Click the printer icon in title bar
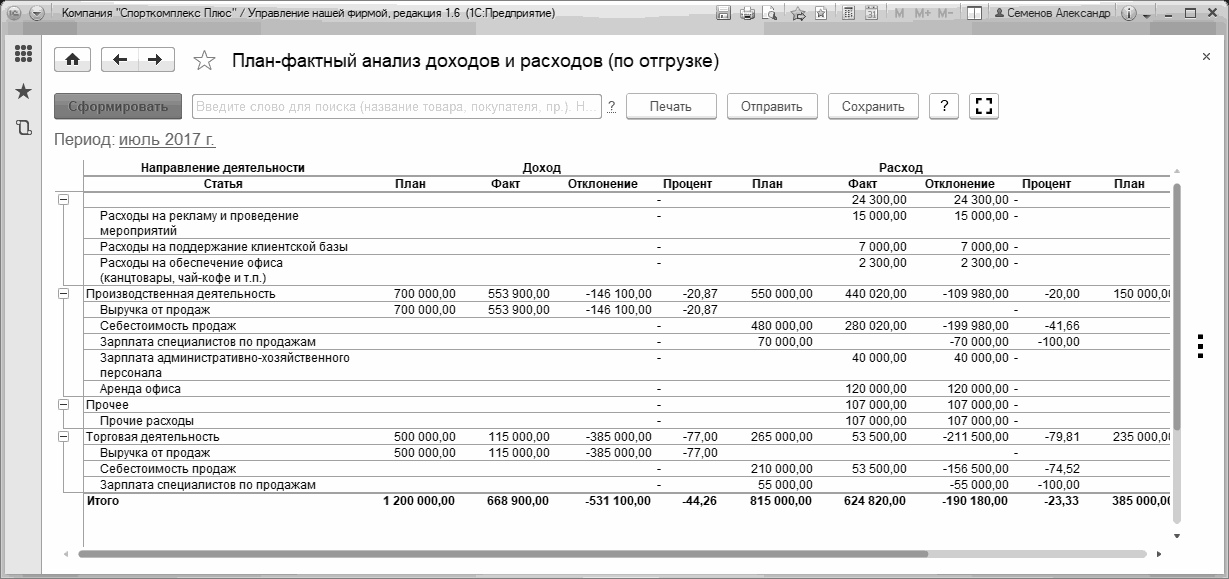The image size is (1229, 579). [747, 14]
